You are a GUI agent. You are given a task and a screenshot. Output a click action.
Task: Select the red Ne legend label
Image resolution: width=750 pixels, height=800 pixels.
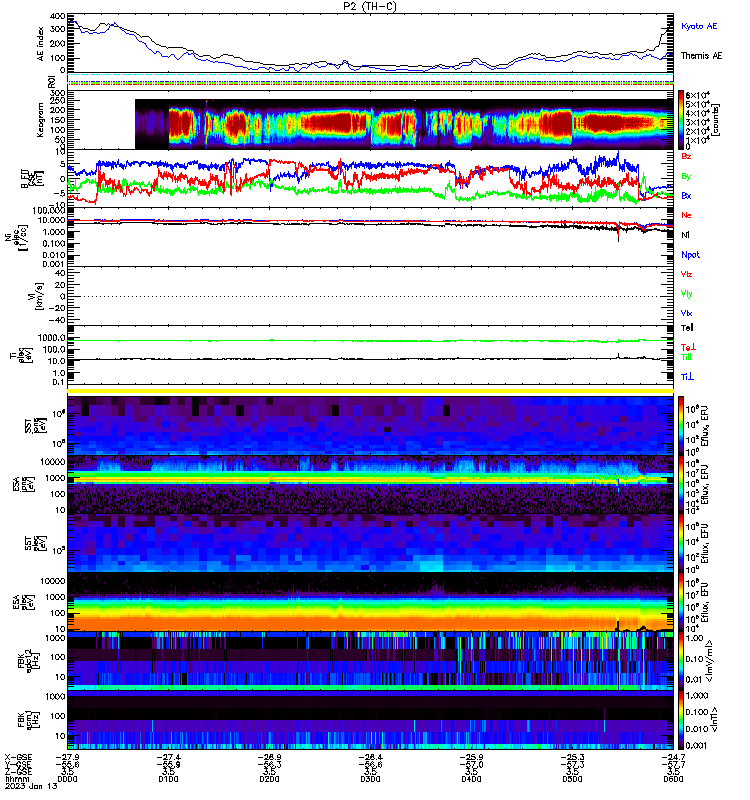click(686, 215)
